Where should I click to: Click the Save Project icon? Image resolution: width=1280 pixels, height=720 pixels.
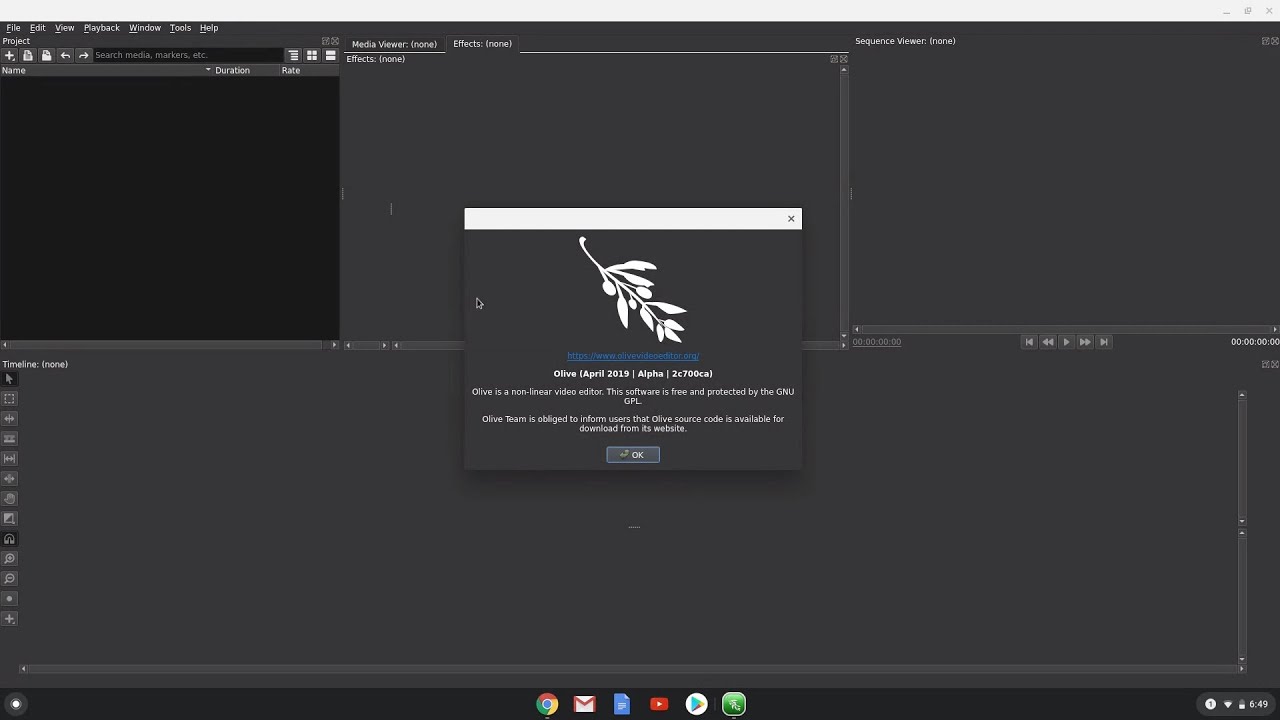coord(46,55)
